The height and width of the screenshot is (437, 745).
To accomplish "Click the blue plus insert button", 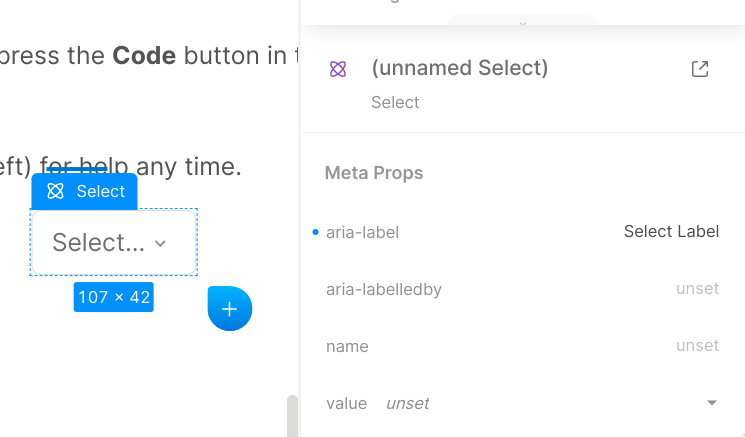I will click(x=229, y=309).
